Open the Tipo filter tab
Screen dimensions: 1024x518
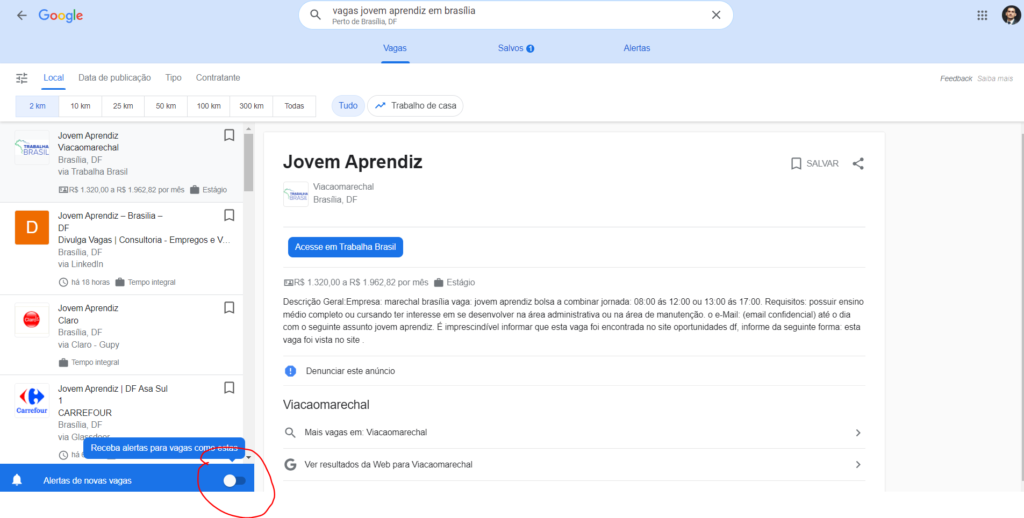(173, 78)
